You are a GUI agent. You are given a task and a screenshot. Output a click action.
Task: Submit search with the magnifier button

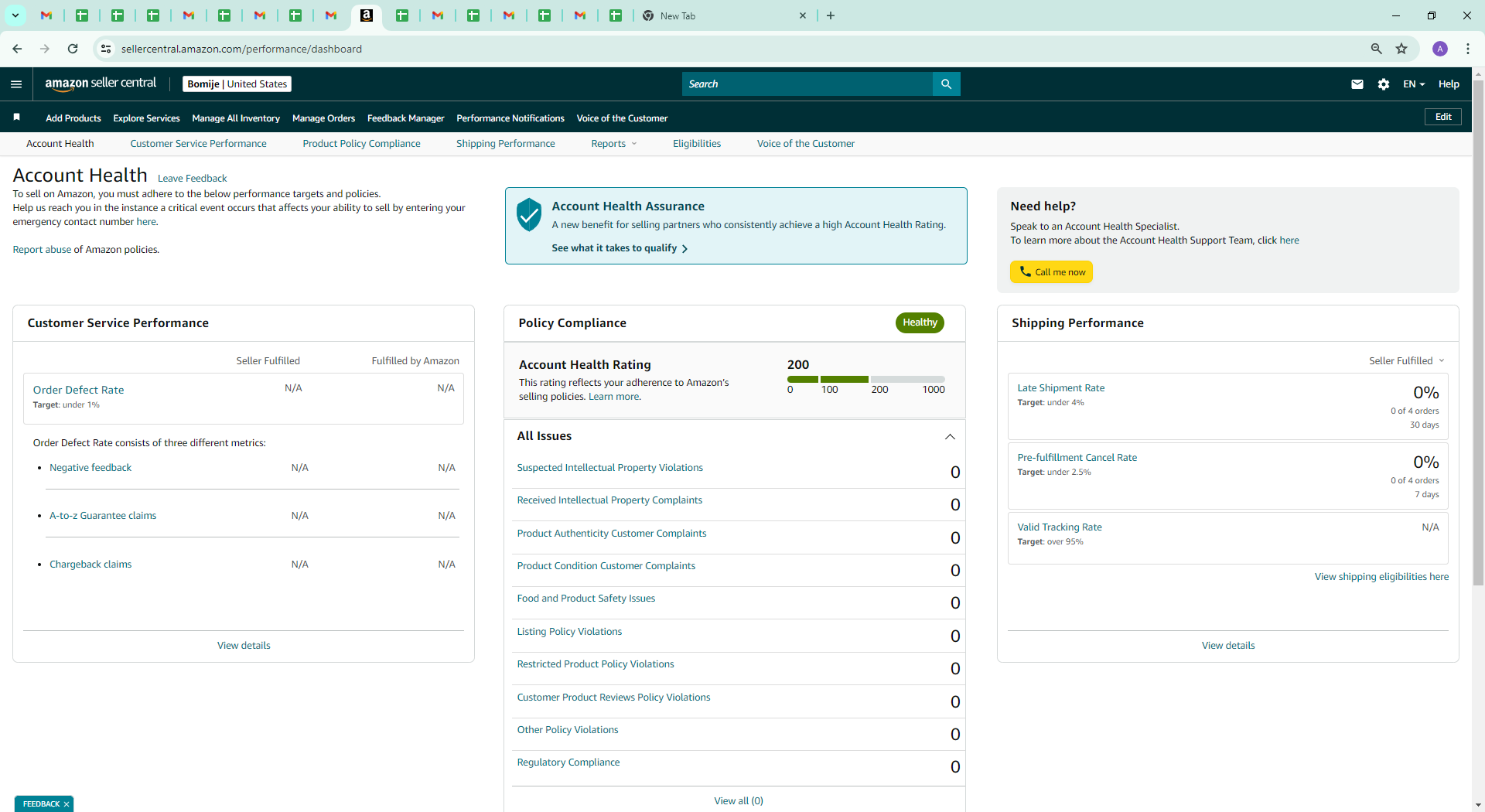946,84
